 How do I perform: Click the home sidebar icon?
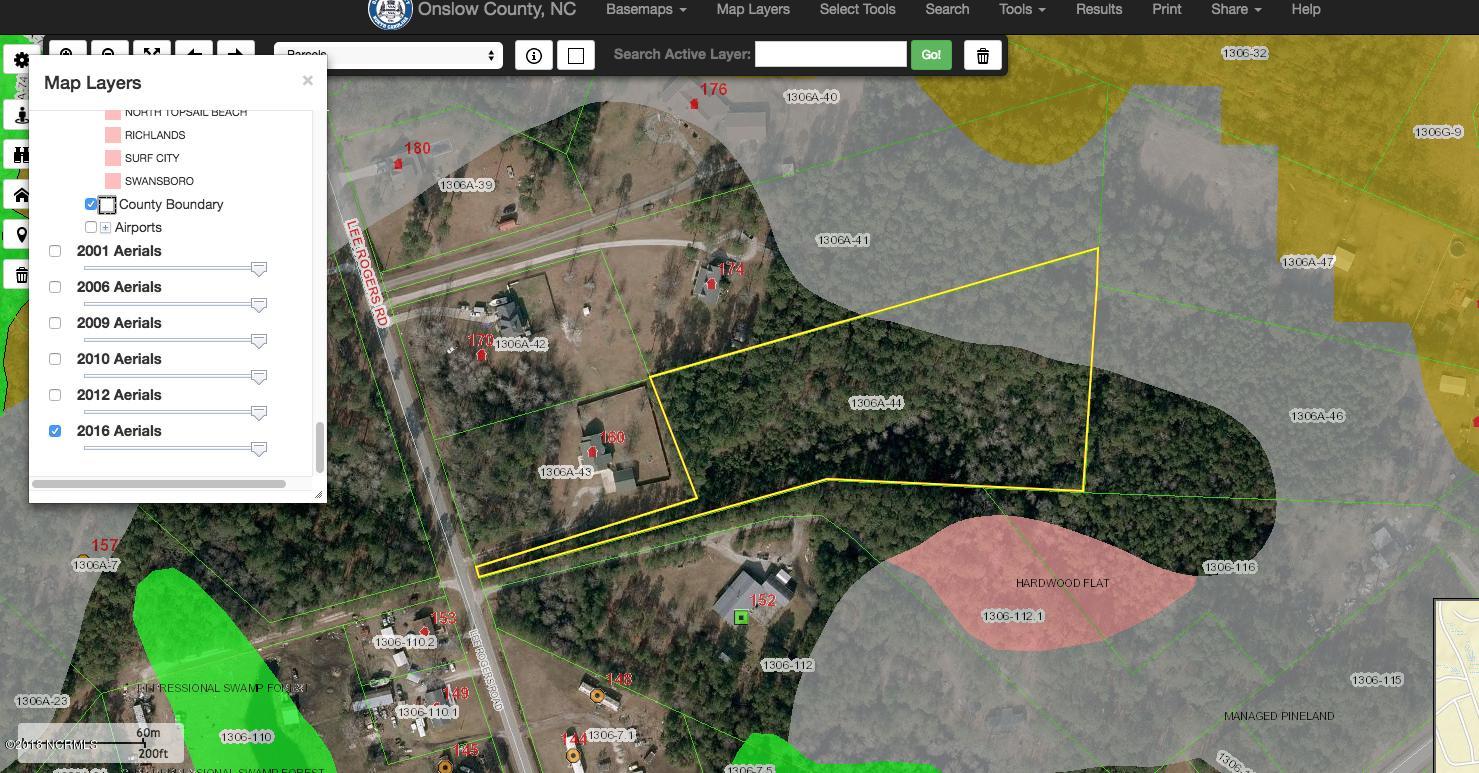coord(21,195)
